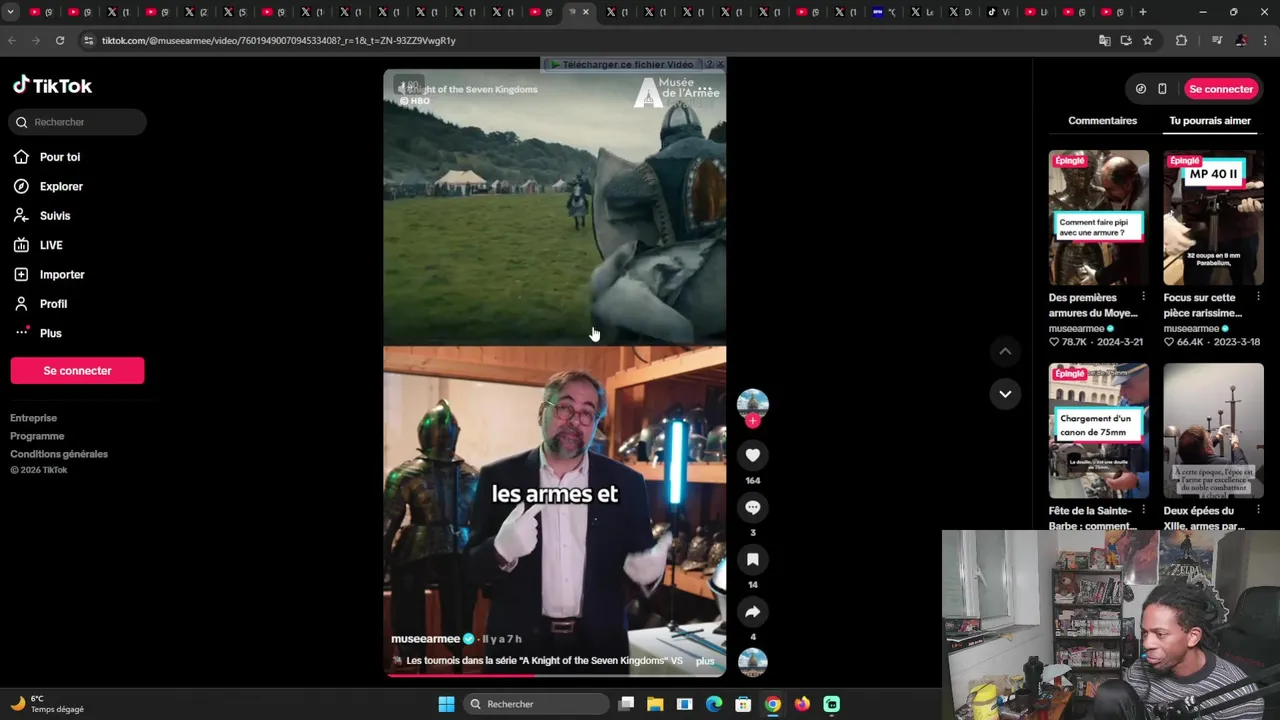Click museearmee under Des premières armures
This screenshot has height=720, width=1280.
[x=1076, y=328]
